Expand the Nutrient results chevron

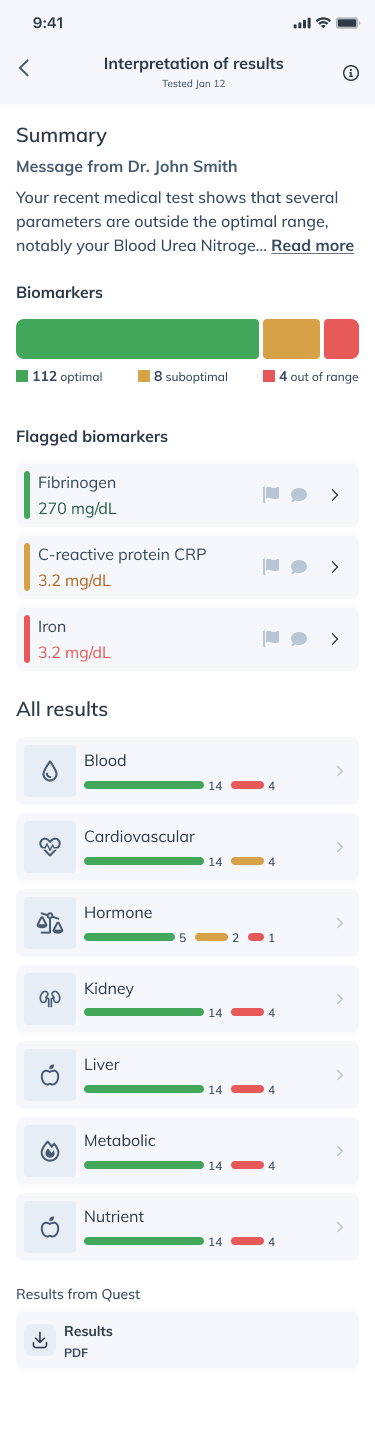[340, 1227]
